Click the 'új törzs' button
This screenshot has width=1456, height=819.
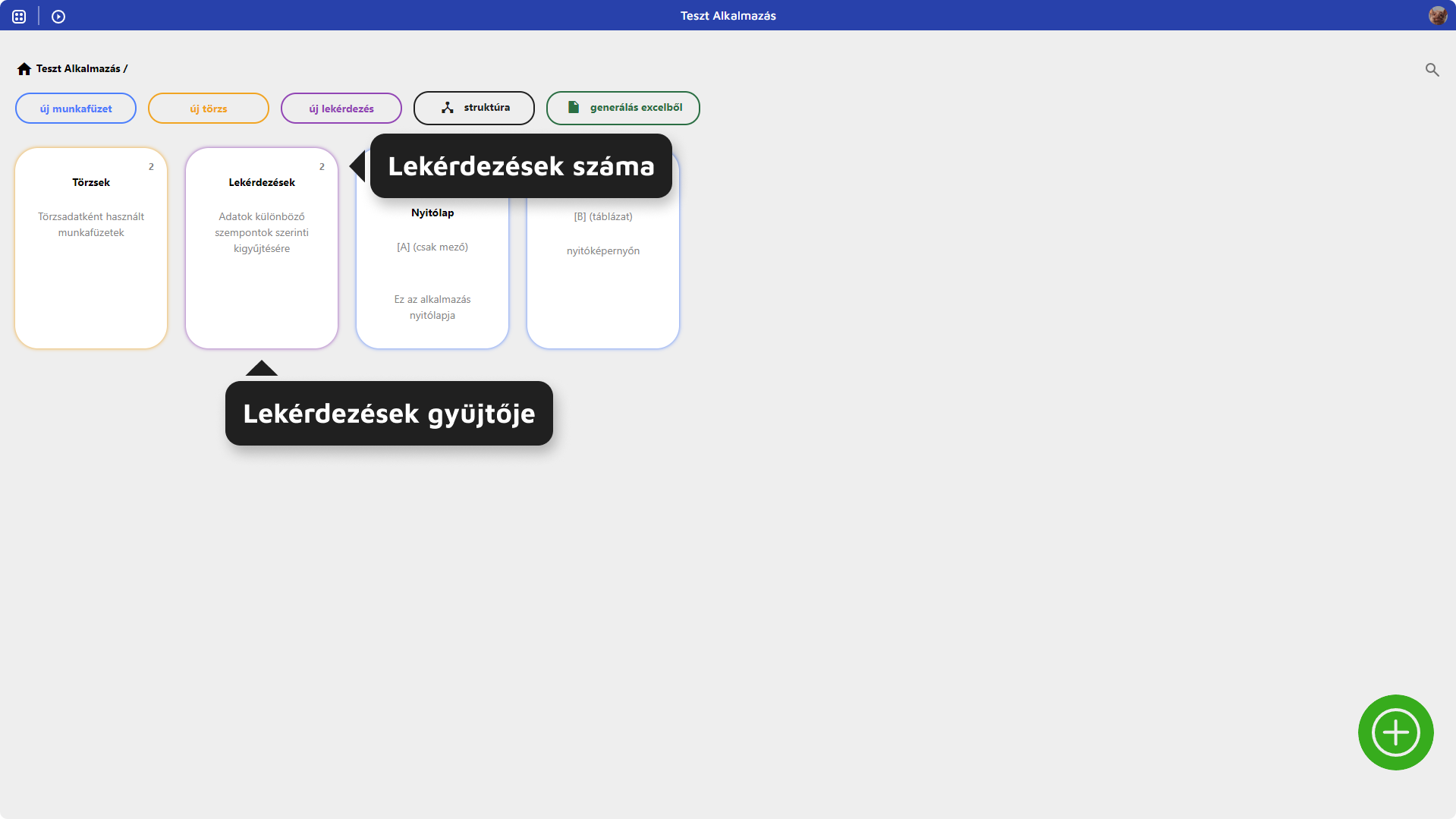point(209,109)
